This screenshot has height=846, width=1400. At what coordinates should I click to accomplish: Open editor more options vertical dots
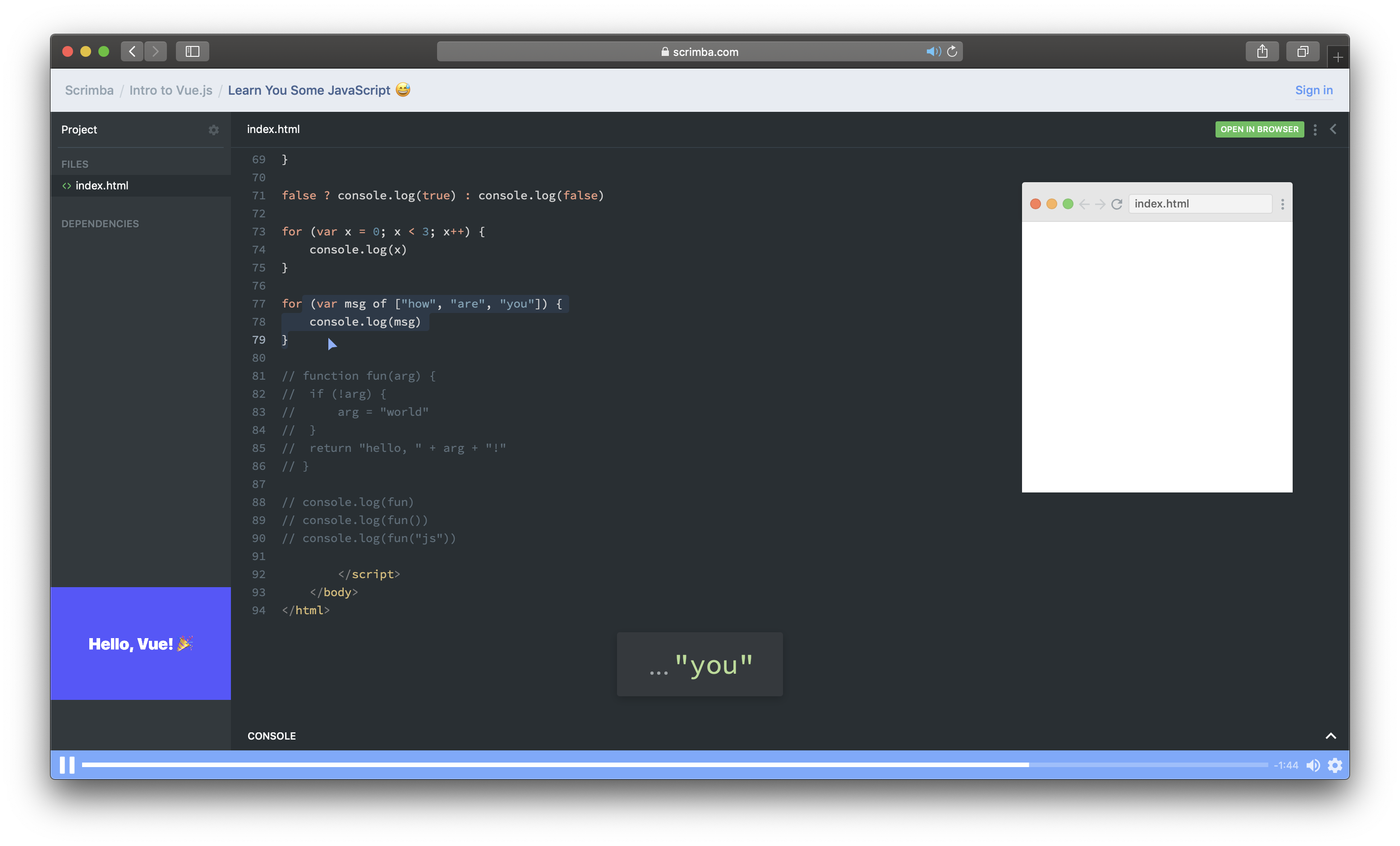(x=1315, y=129)
